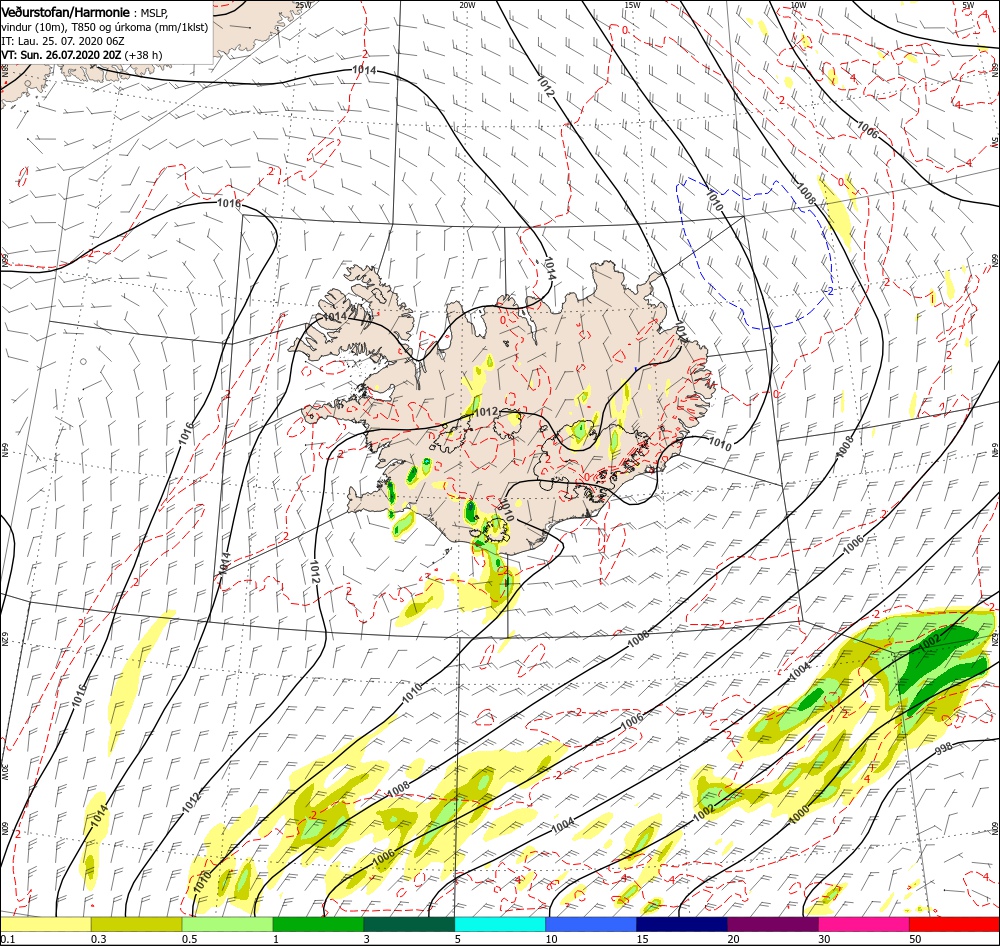Click the '1000' isobar label

pyautogui.click(x=798, y=815)
